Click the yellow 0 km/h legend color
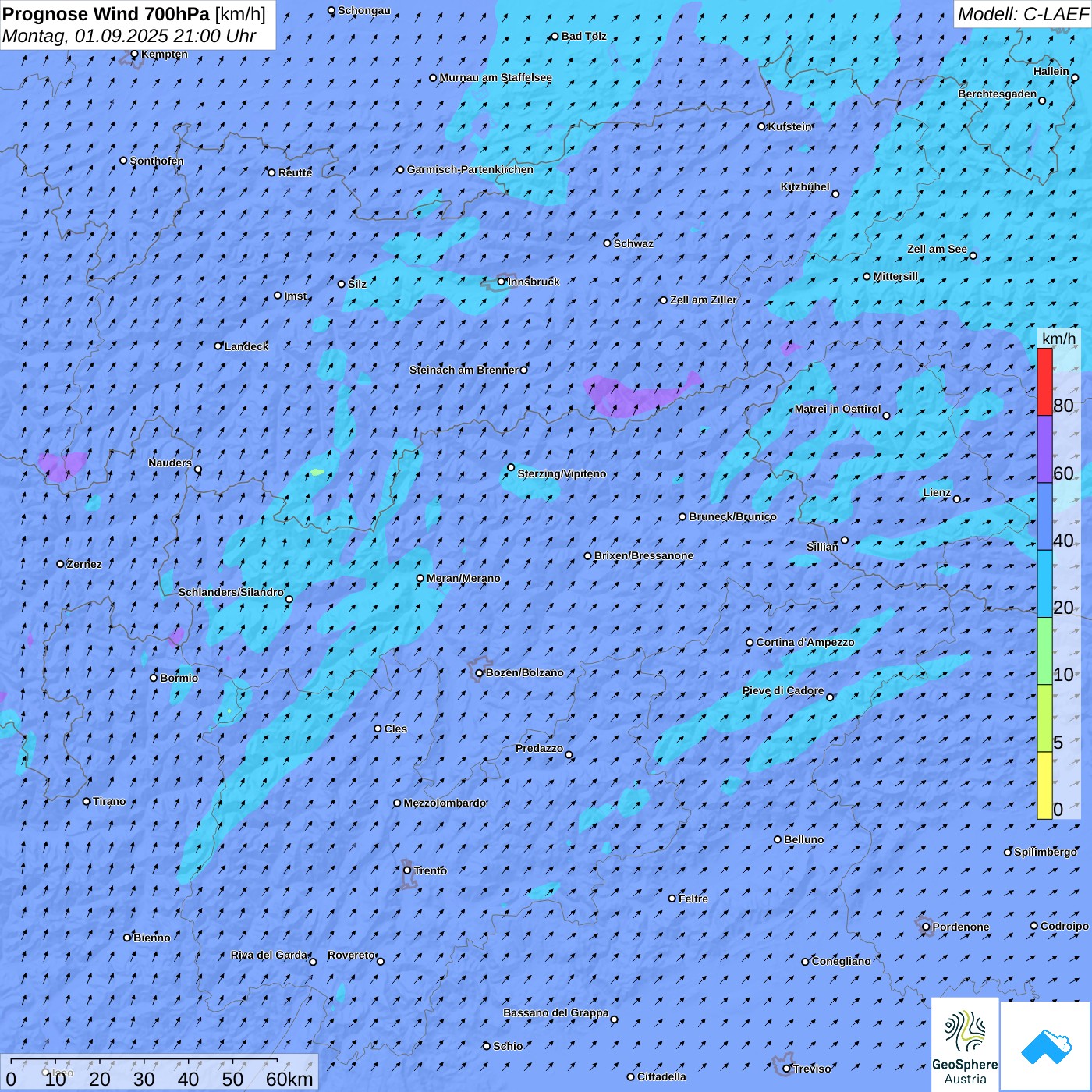Screen dimensions: 1092x1092 [1044, 785]
